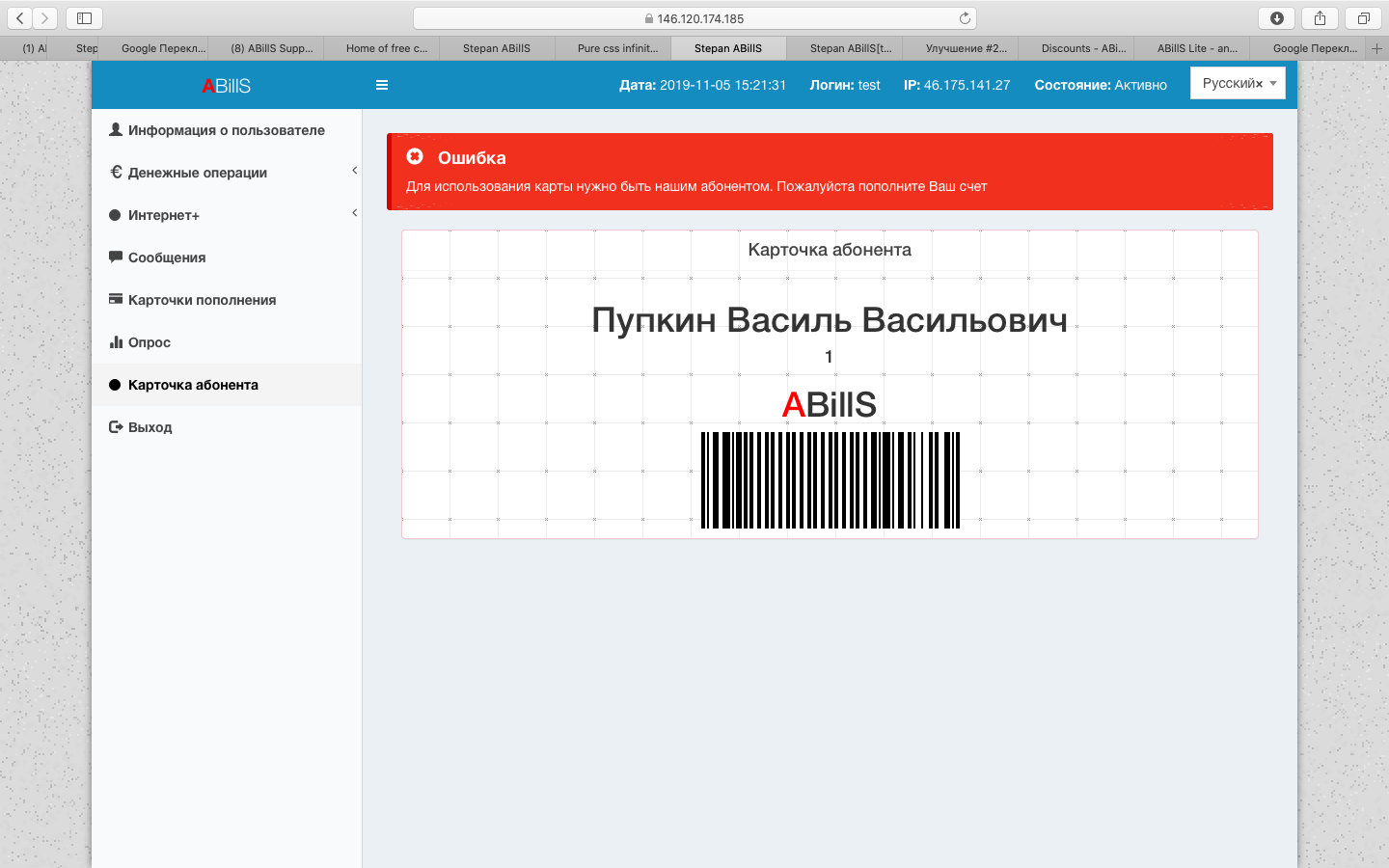The image size is (1389, 868).
Task: Click the Safari back arrow
Action: click(x=20, y=18)
